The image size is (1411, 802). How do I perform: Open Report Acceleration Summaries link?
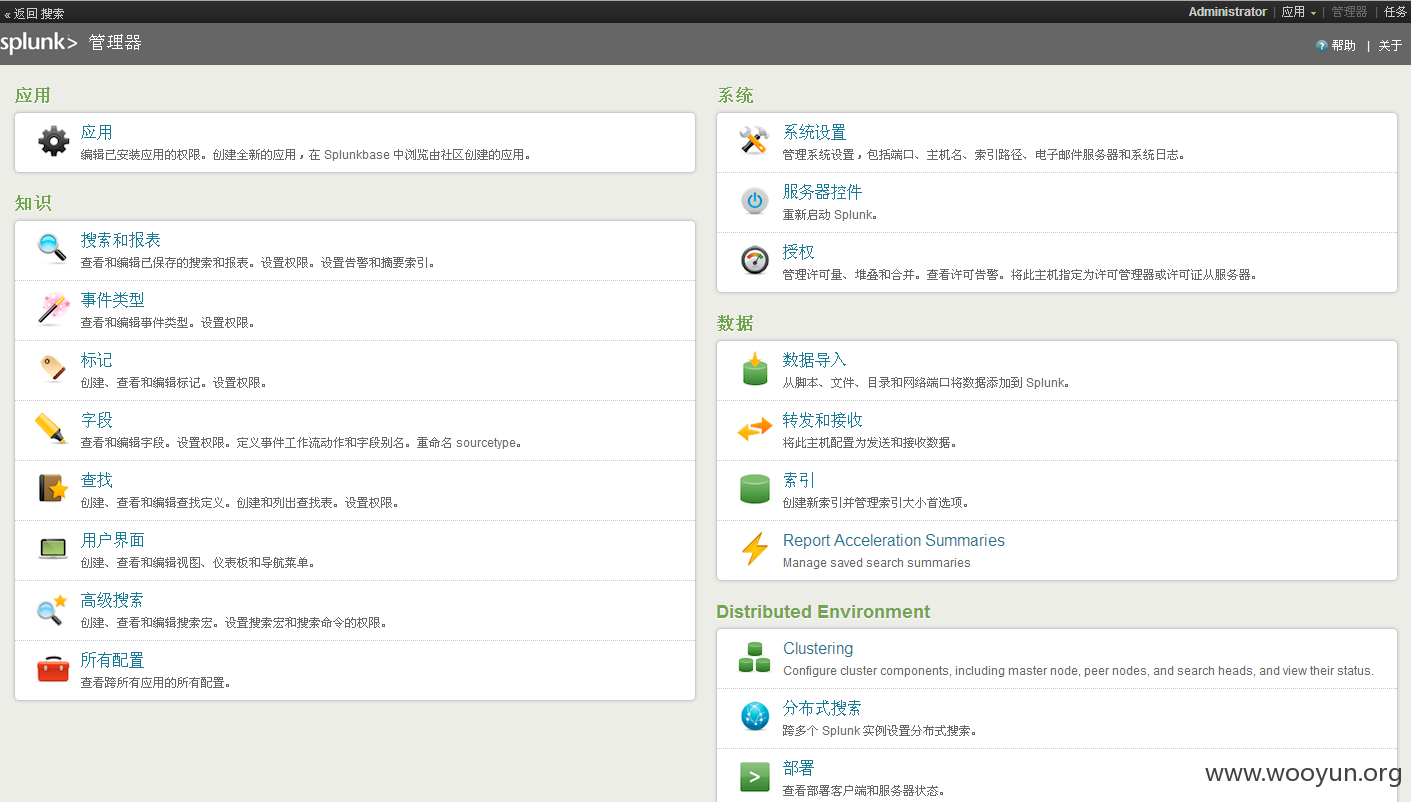click(893, 540)
